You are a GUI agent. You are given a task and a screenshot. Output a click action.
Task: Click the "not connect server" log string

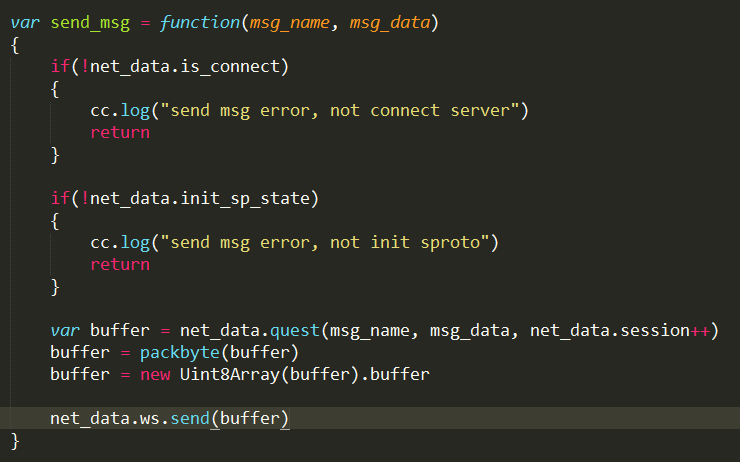click(x=344, y=111)
